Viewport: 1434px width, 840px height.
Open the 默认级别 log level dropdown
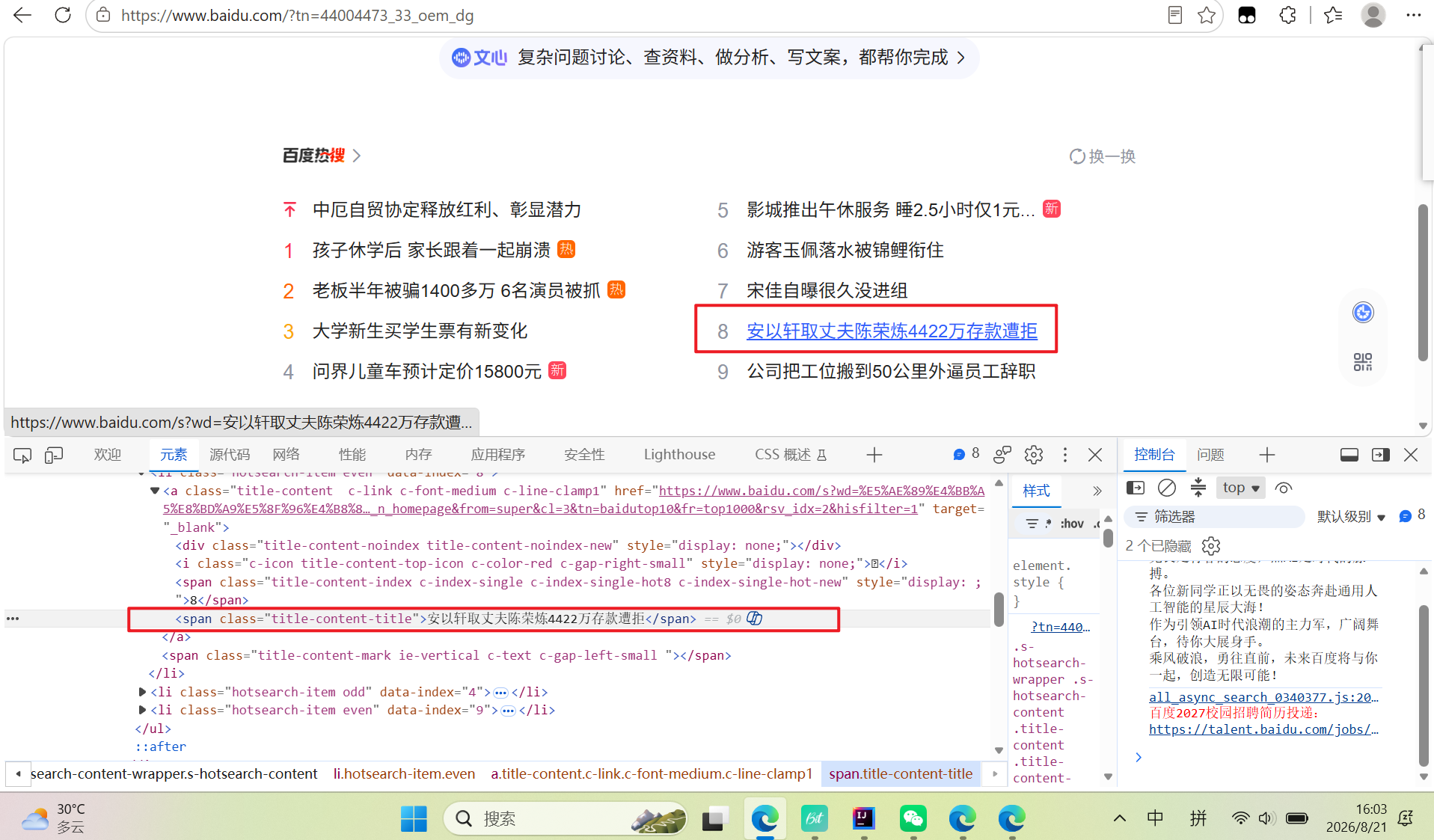coord(1351,517)
